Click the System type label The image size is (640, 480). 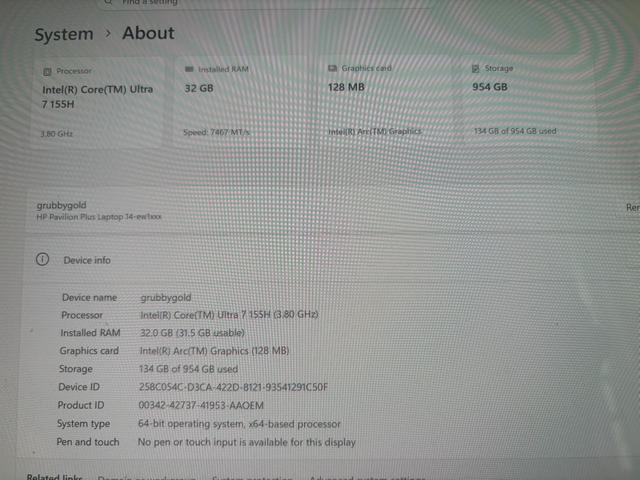click(83, 424)
